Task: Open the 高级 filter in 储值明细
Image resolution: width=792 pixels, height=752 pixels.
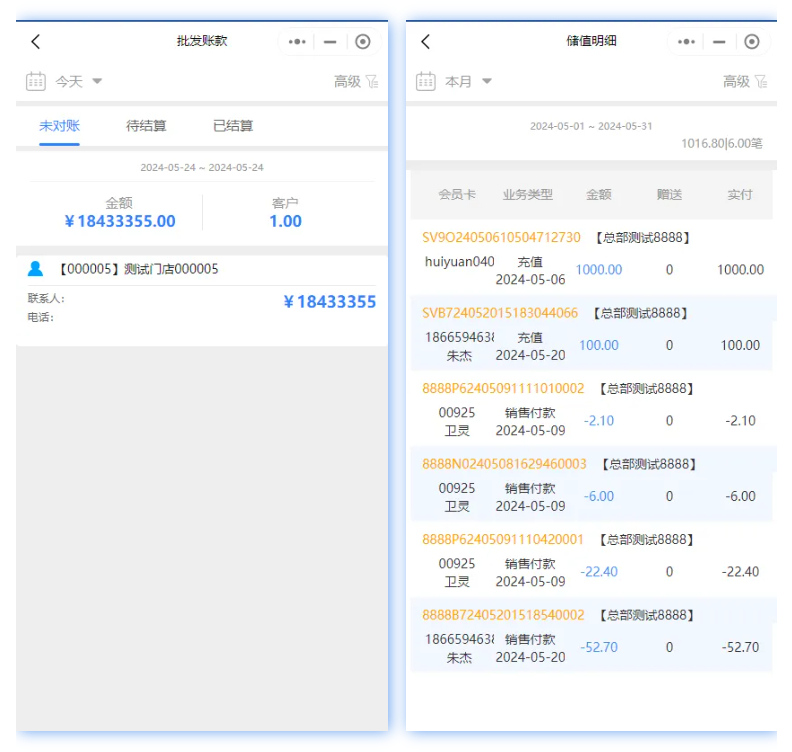Action: 745,81
